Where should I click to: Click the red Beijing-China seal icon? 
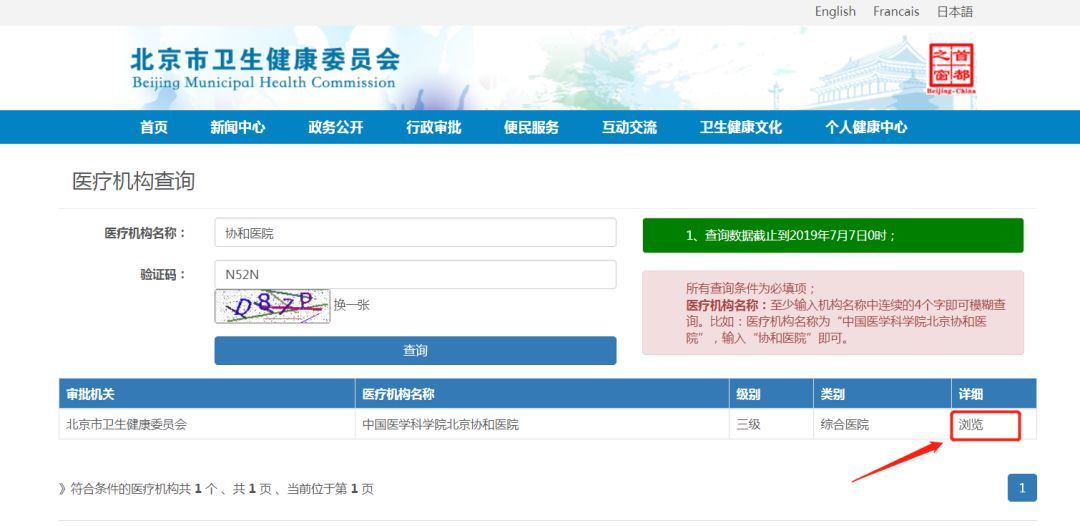951,68
